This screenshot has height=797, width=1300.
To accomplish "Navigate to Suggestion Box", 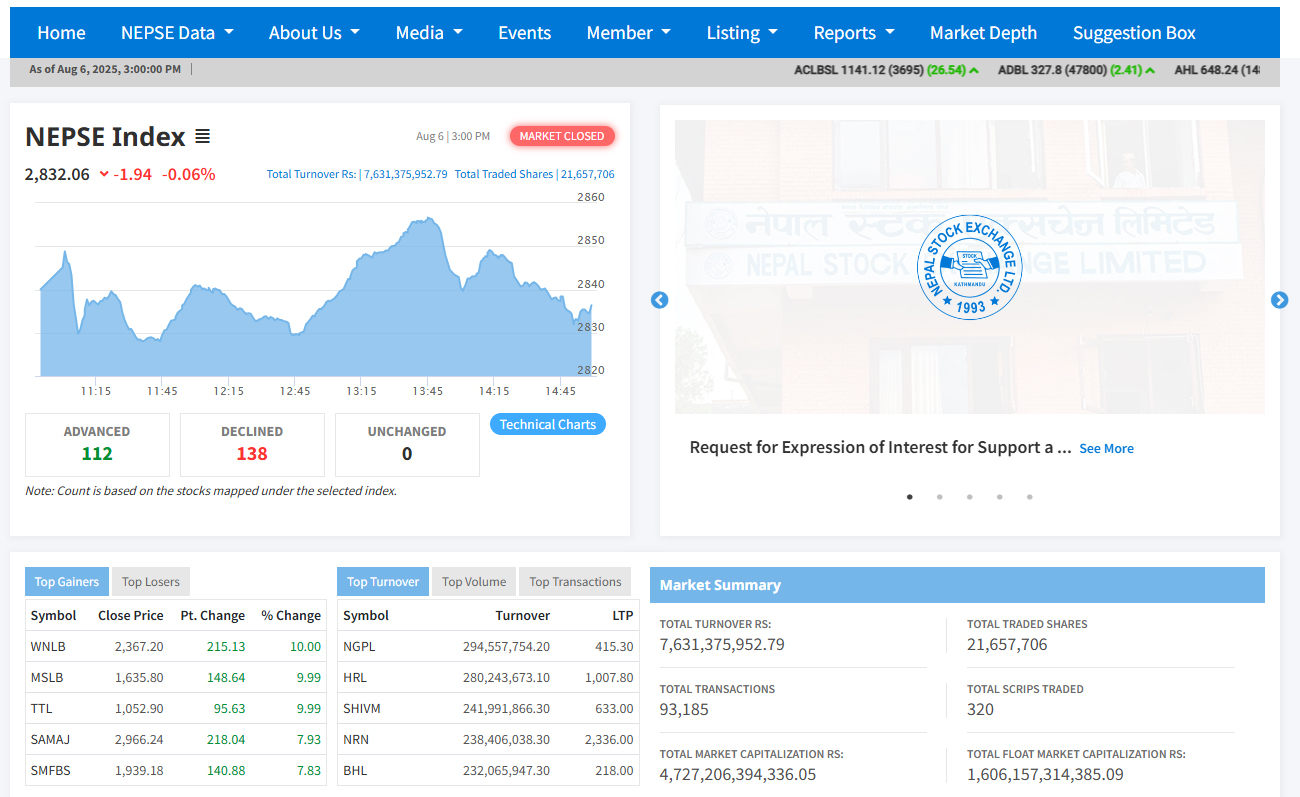I will pyautogui.click(x=1134, y=33).
